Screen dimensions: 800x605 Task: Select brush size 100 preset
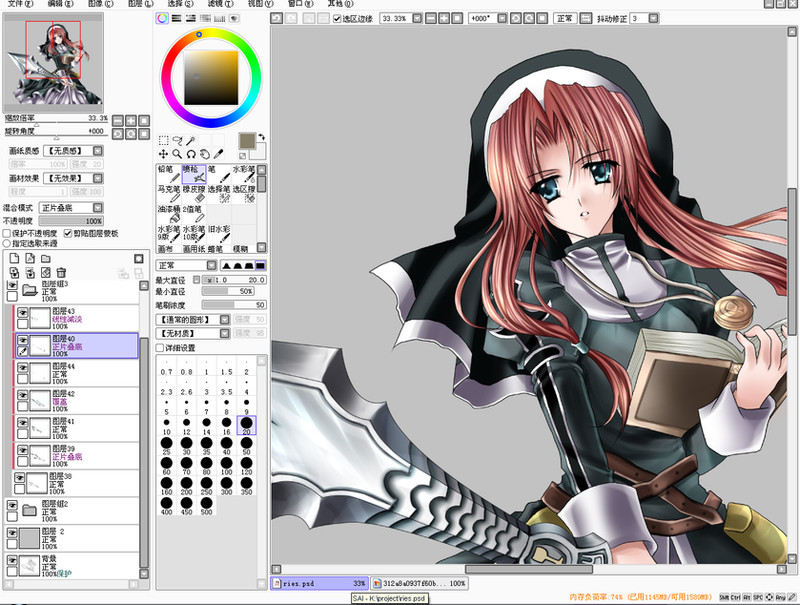coord(227,465)
